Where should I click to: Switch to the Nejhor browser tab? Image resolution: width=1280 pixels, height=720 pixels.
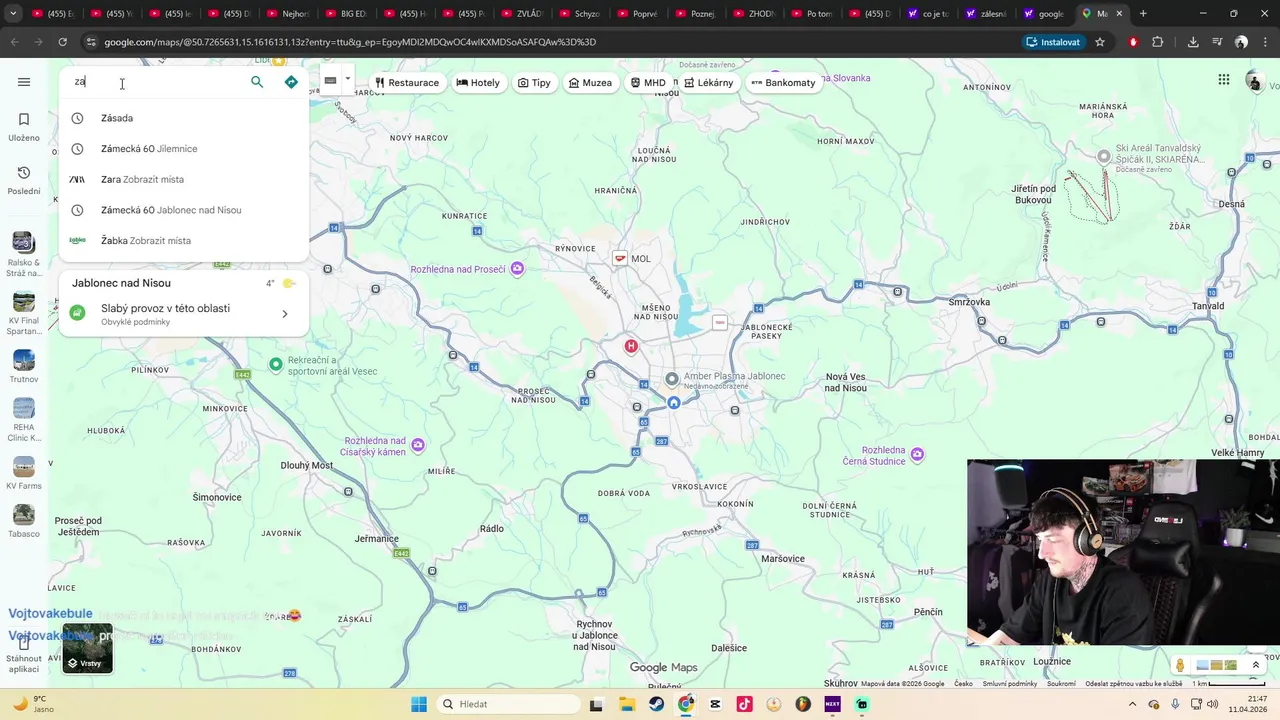tap(290, 14)
